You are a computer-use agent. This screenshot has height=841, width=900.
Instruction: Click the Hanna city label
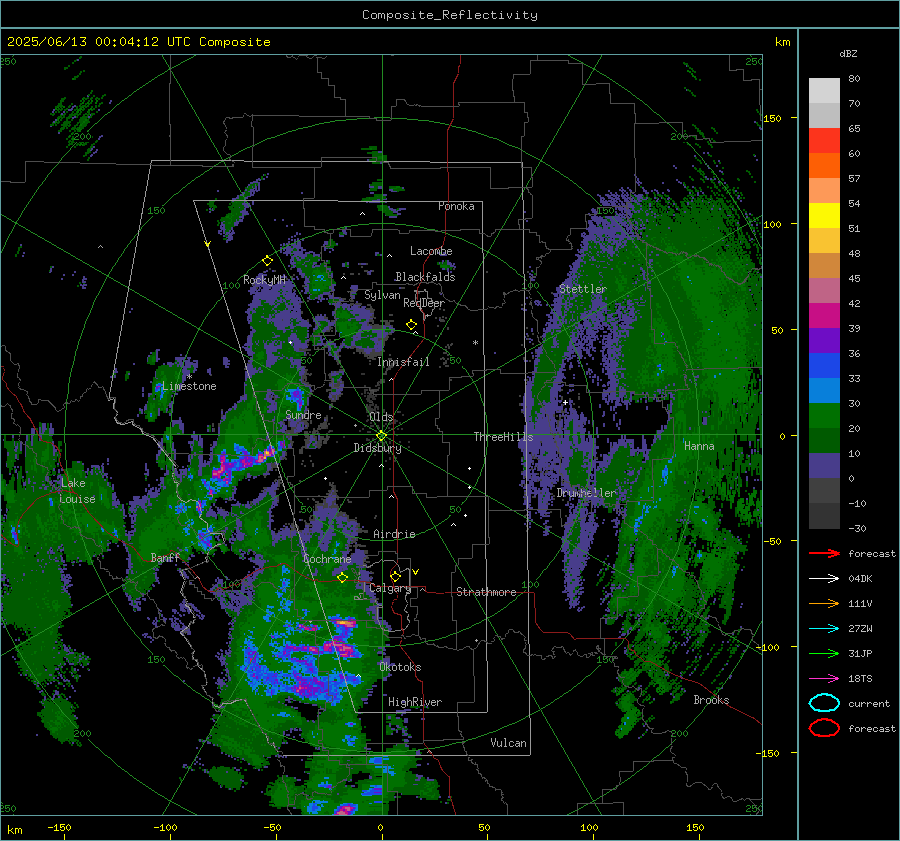699,446
